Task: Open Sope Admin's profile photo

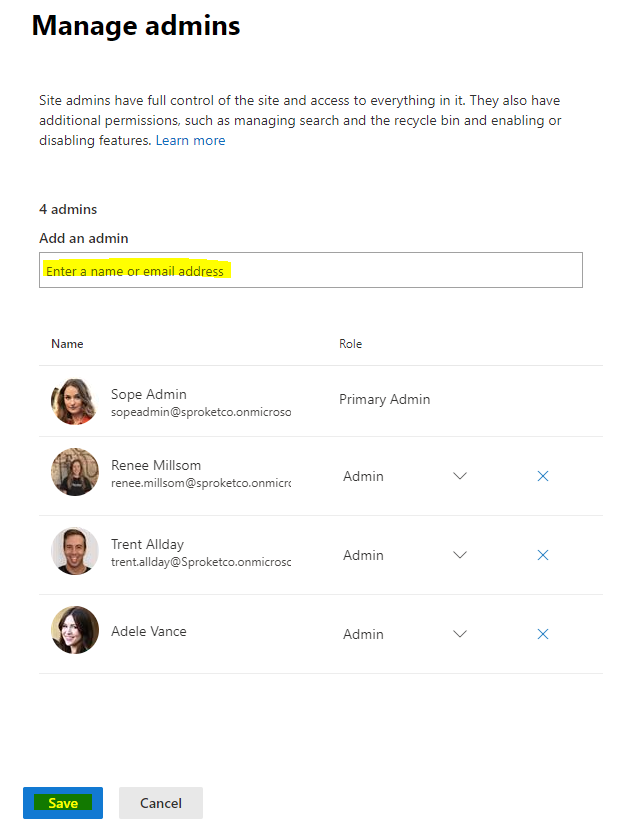Action: coord(74,401)
